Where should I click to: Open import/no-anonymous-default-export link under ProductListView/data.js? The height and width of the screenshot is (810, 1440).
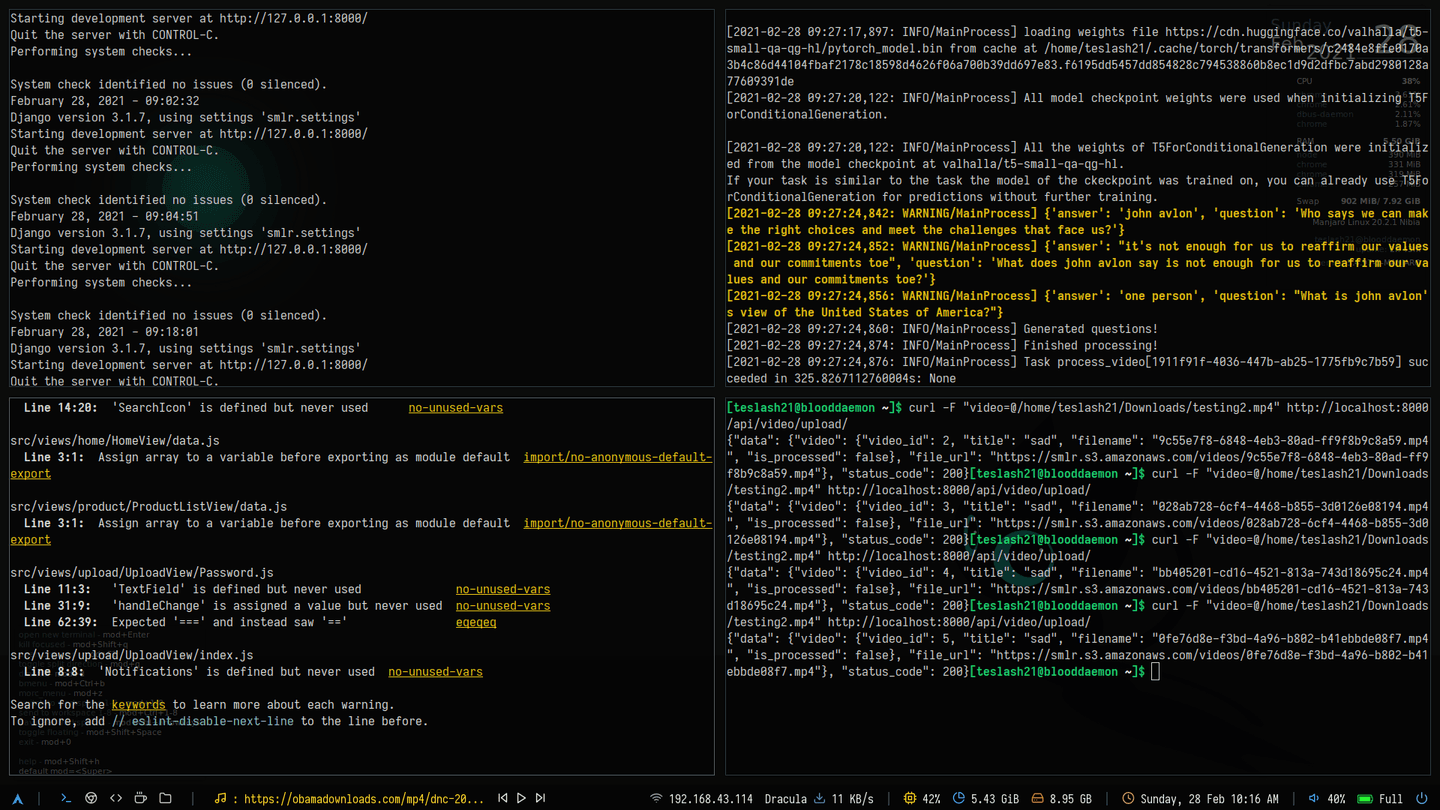coord(617,523)
